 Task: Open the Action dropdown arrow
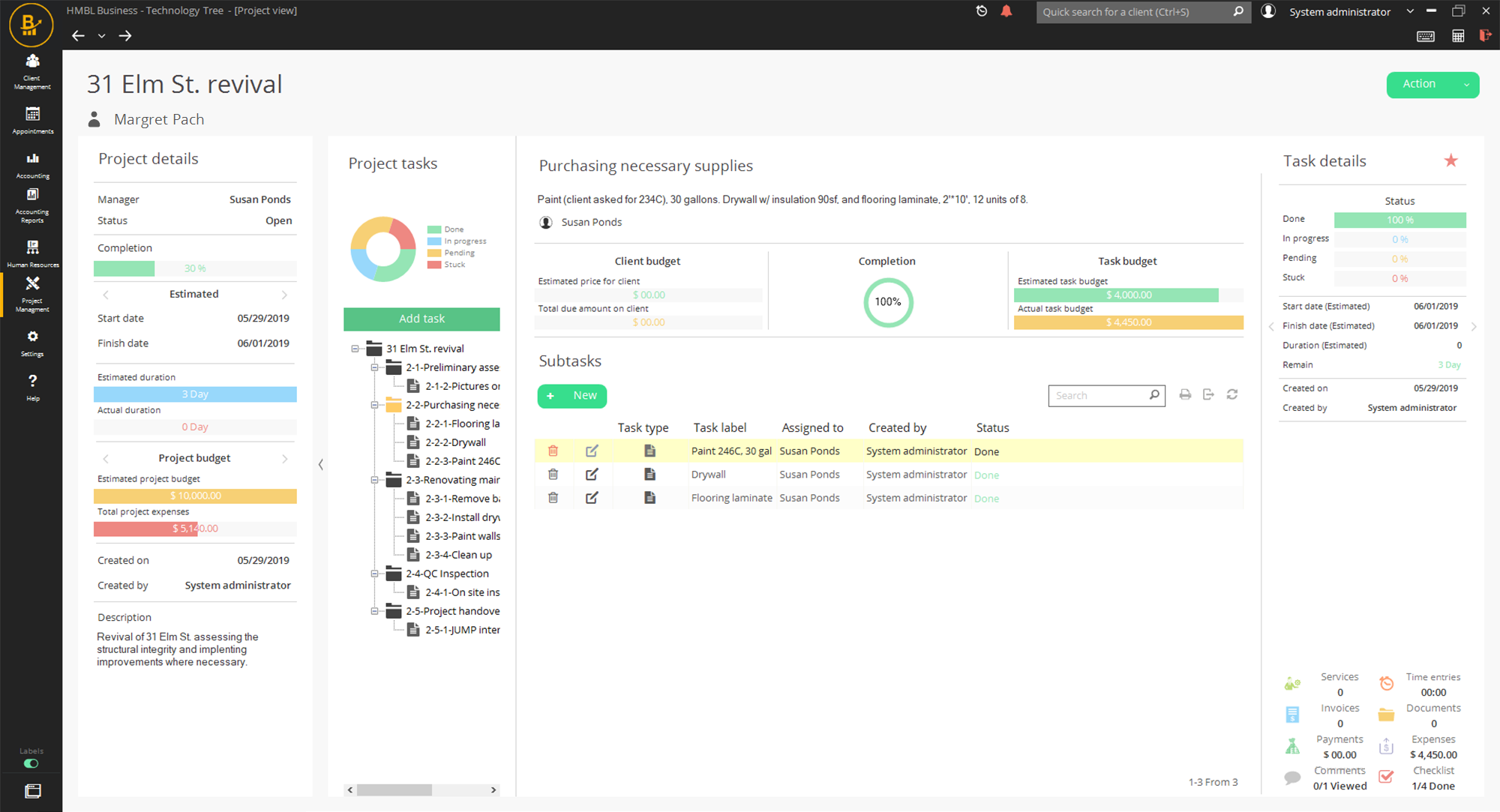1466,85
